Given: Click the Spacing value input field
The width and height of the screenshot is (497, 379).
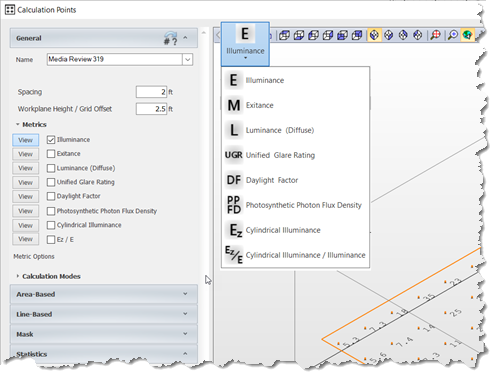Looking at the screenshot, I should click(151, 92).
